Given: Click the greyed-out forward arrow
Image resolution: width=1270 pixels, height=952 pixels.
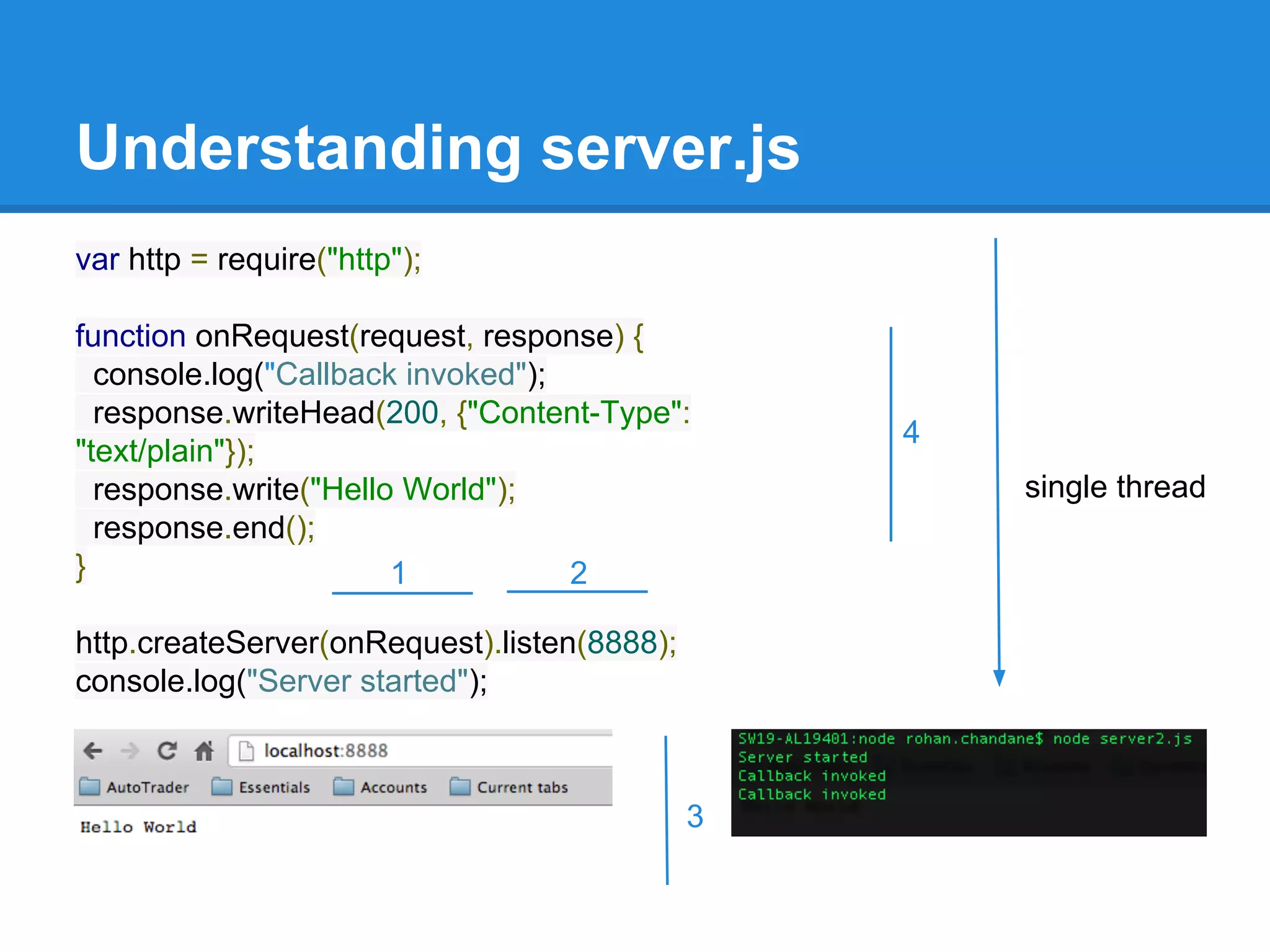Looking at the screenshot, I should [130, 751].
